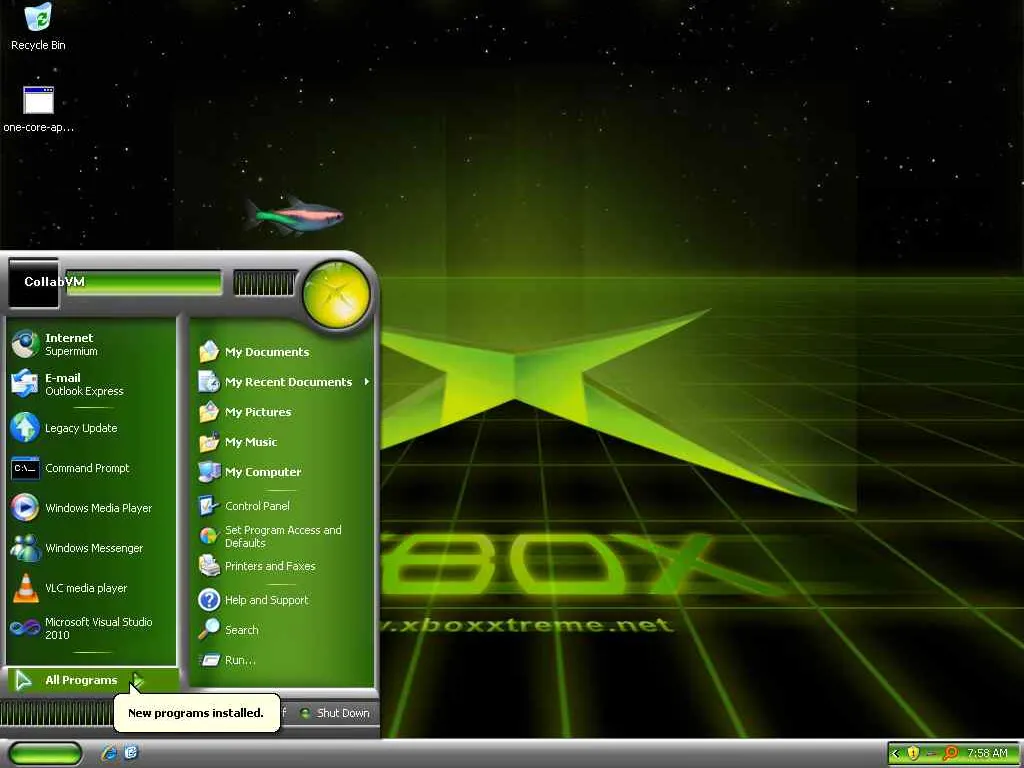
Task: Click the Shut Down button
Action: 335,713
